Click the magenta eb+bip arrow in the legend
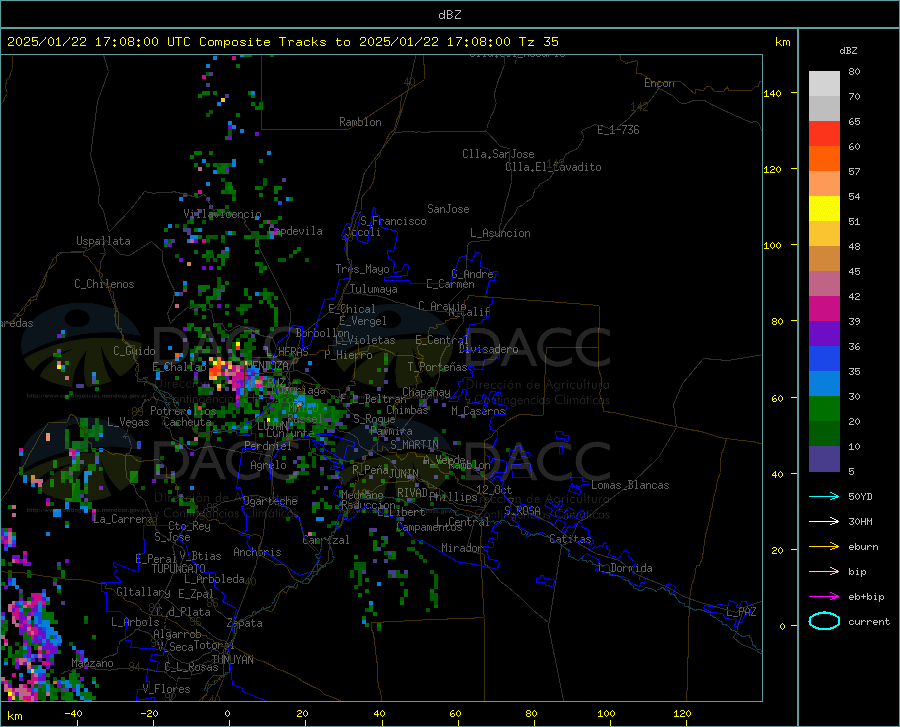The image size is (900, 727). (824, 597)
